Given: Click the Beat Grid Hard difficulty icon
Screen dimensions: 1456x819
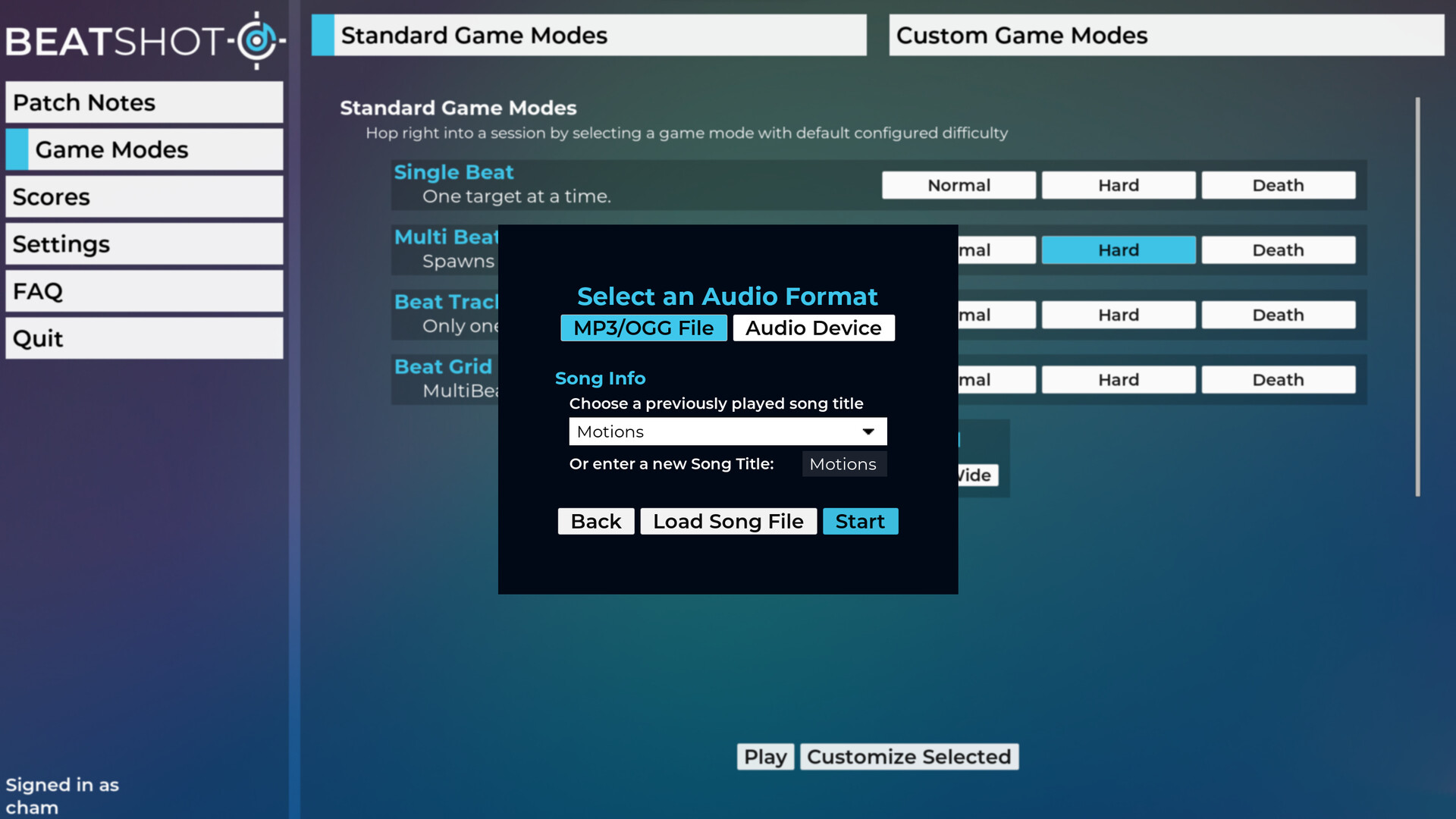Looking at the screenshot, I should pos(1118,380).
